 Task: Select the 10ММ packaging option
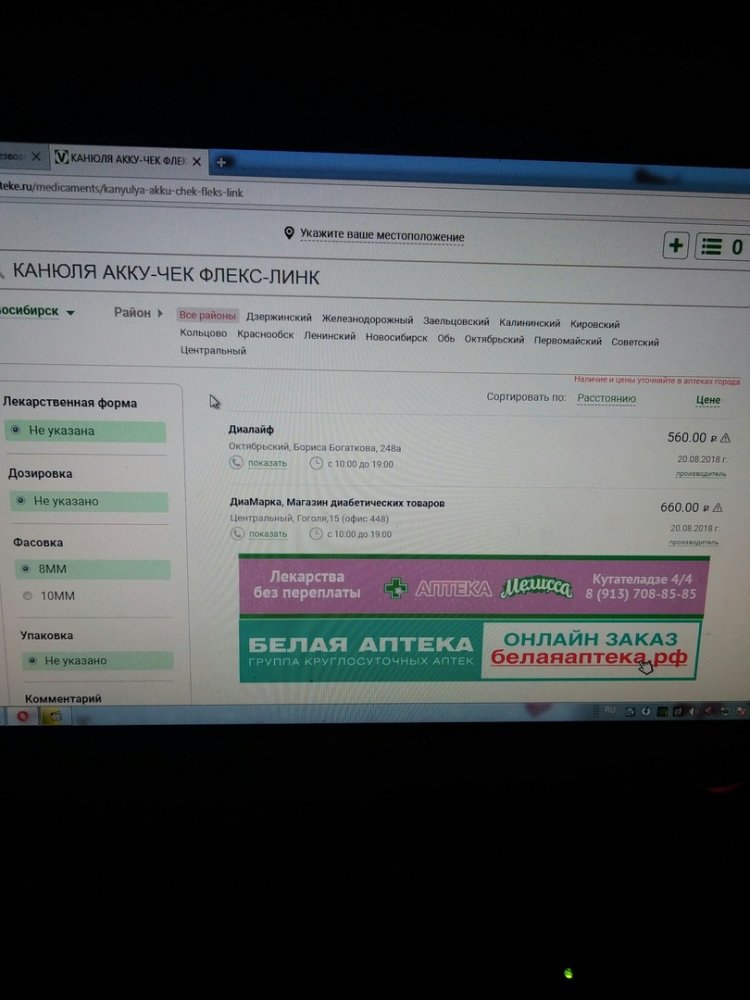click(x=28, y=596)
